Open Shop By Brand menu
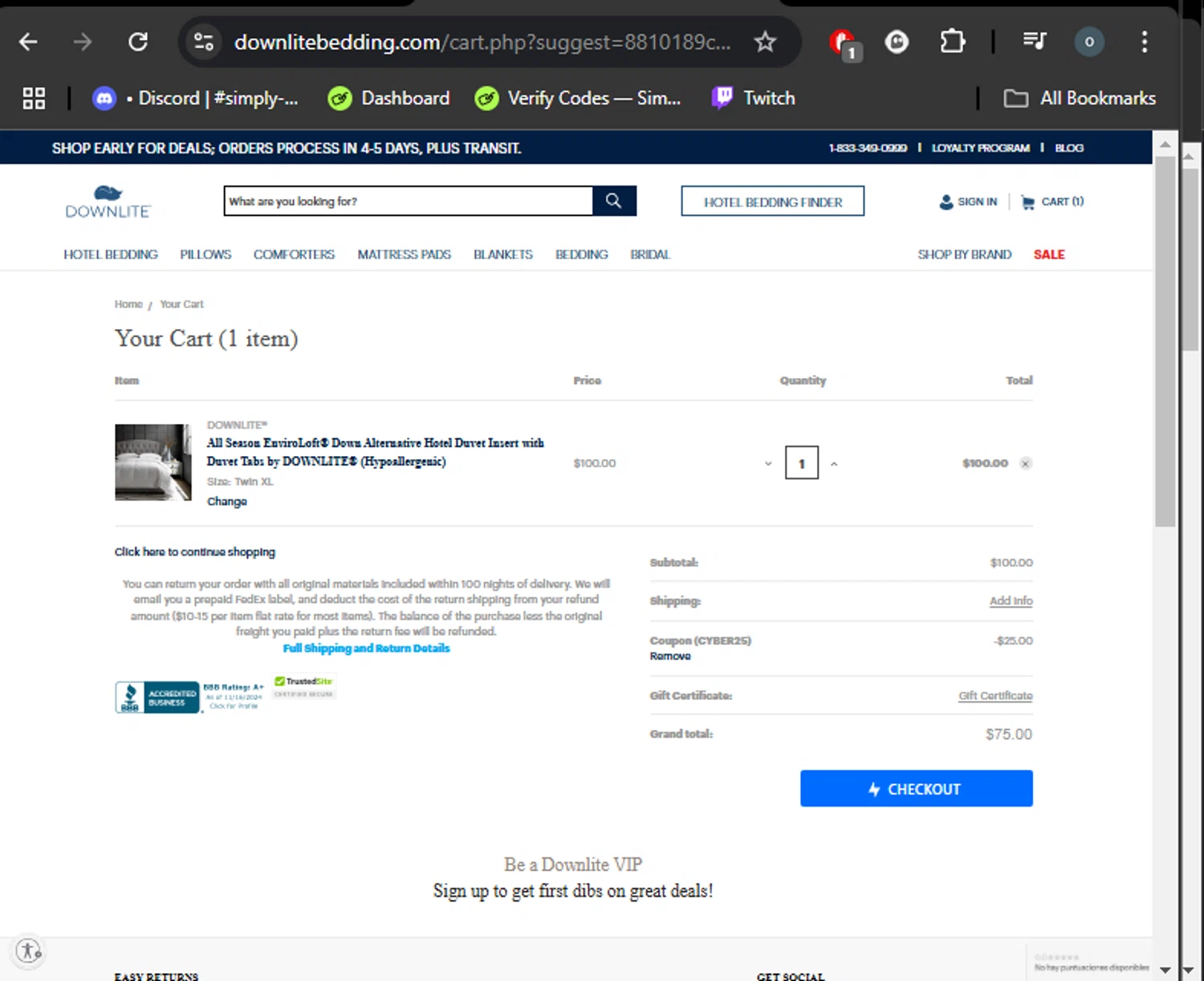The image size is (1204, 981). coord(965,254)
